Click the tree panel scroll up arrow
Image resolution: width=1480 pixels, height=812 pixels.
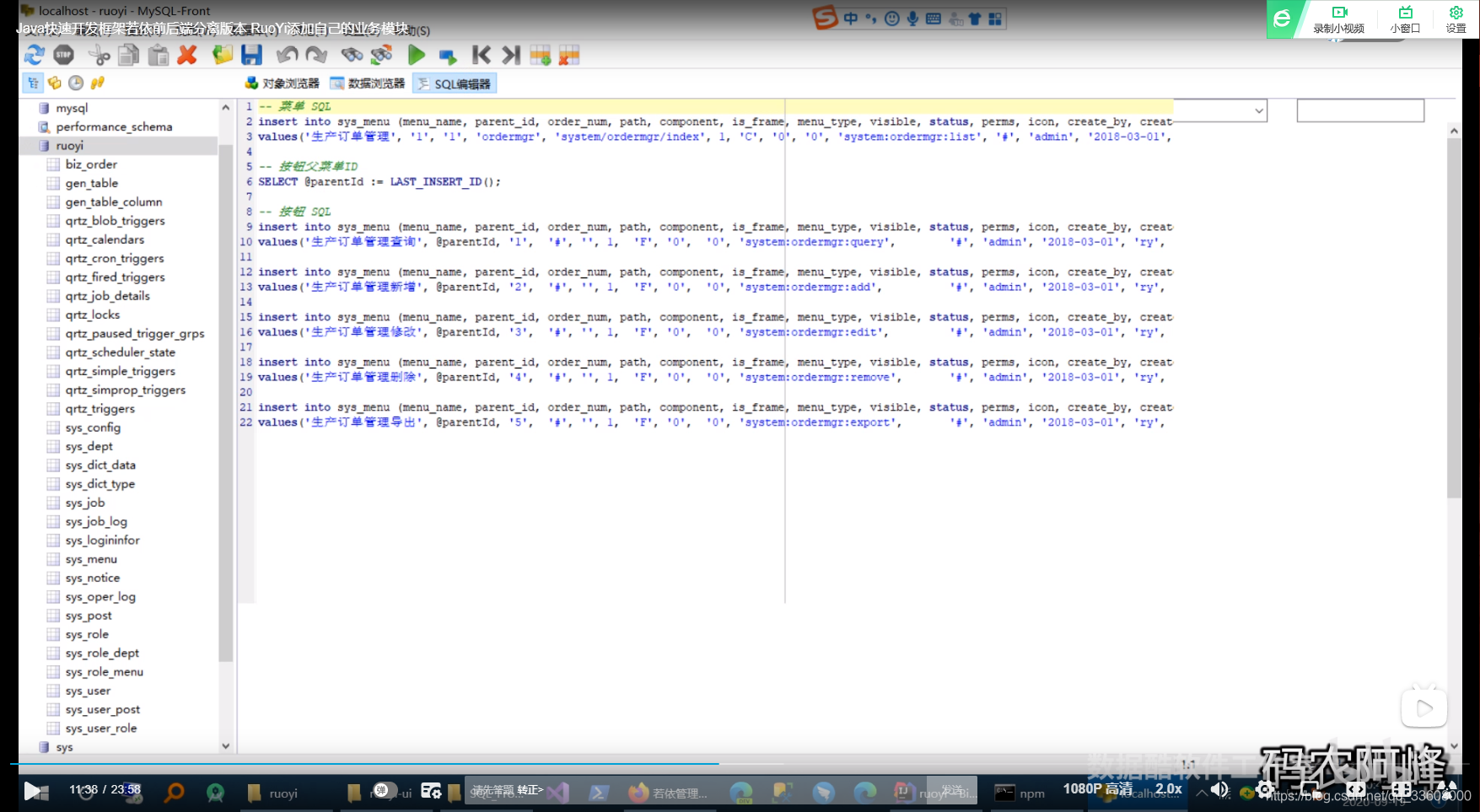pos(225,108)
